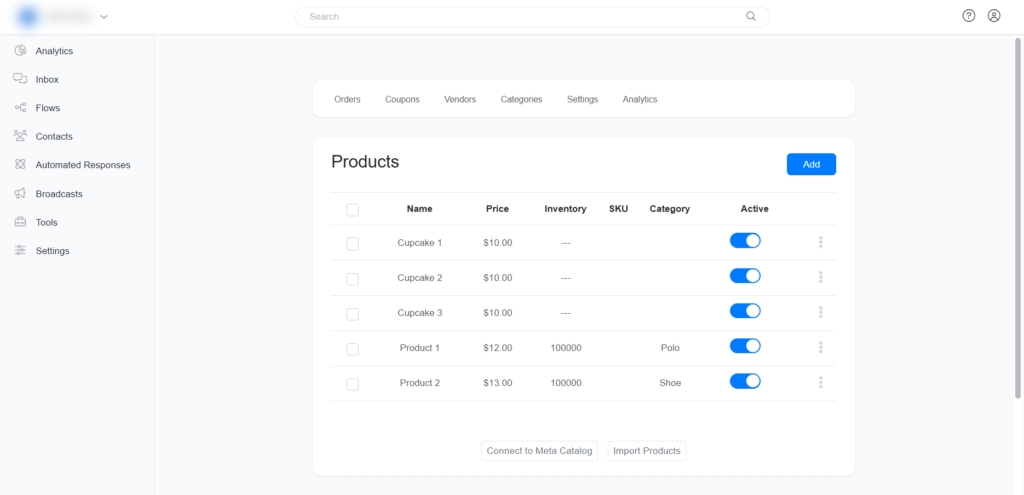Open the Tools briefcase icon
The height and width of the screenshot is (495, 1024).
click(x=20, y=222)
